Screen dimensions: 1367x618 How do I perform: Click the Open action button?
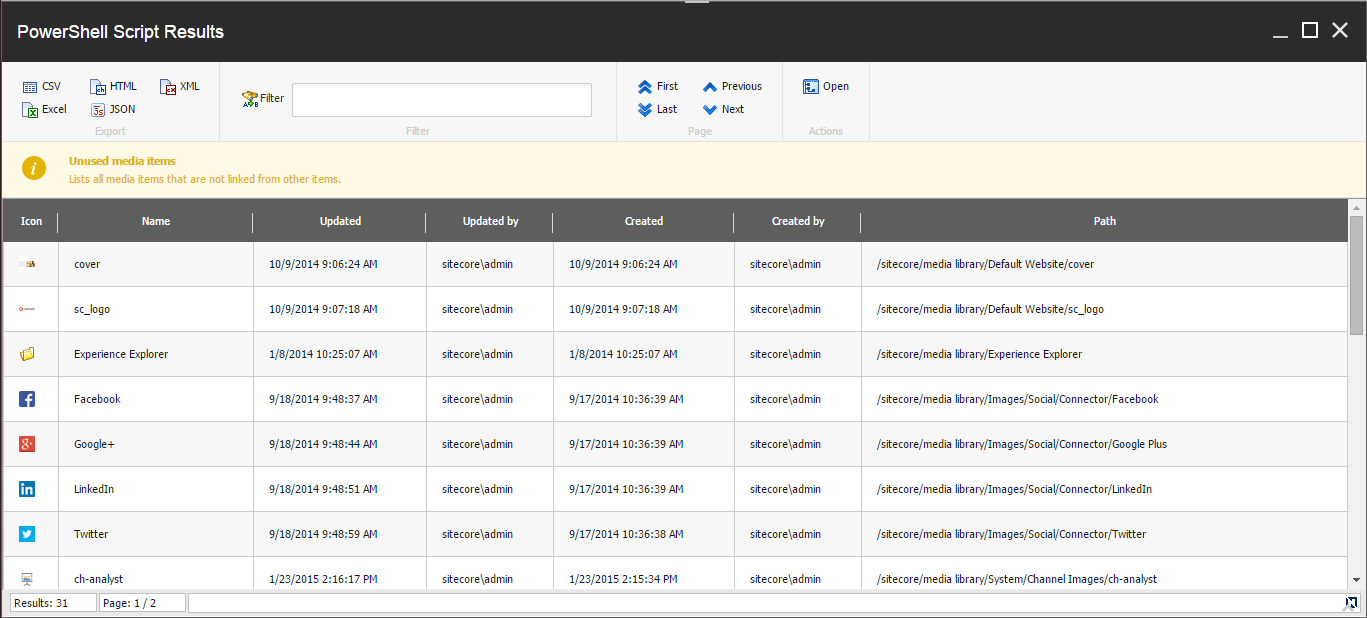[x=826, y=87]
